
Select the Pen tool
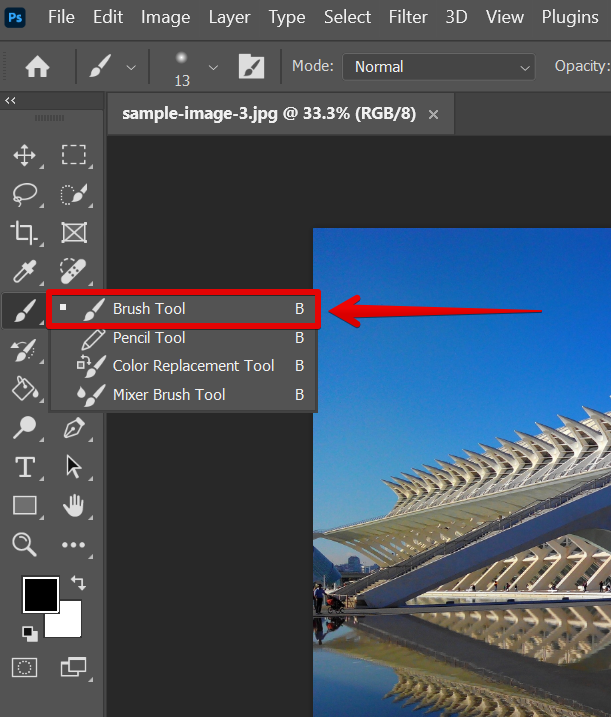(x=74, y=428)
